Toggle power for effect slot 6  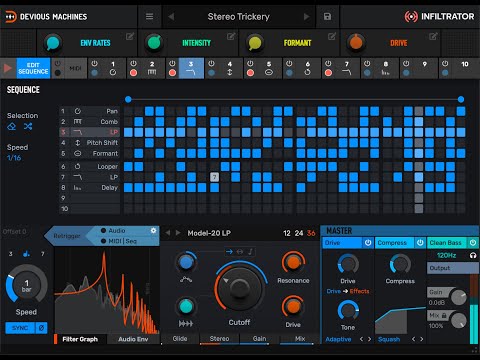(289, 63)
